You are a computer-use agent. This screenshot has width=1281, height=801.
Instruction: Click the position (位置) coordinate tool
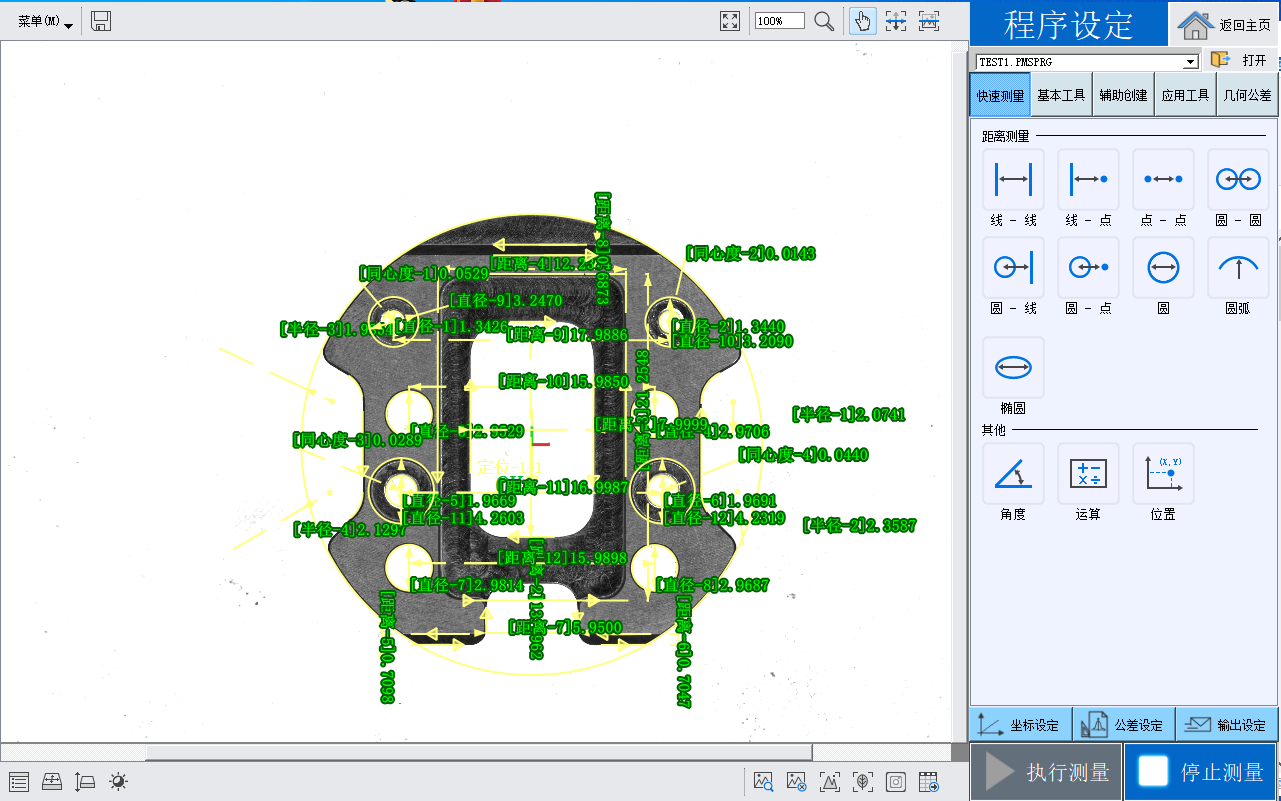pos(1163,474)
